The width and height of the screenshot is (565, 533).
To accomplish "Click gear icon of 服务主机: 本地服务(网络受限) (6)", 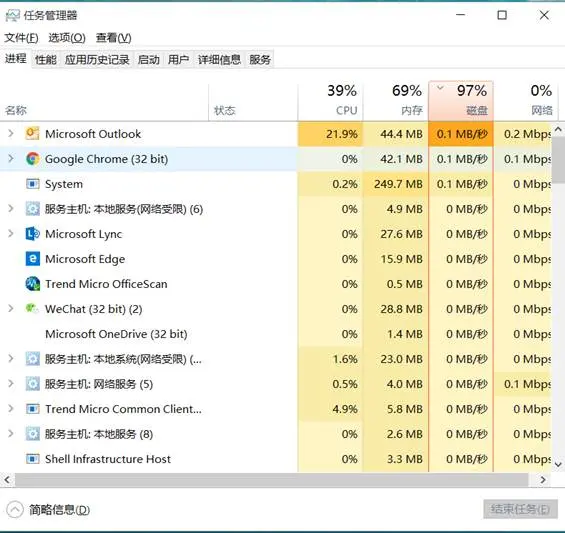I will 32,209.
